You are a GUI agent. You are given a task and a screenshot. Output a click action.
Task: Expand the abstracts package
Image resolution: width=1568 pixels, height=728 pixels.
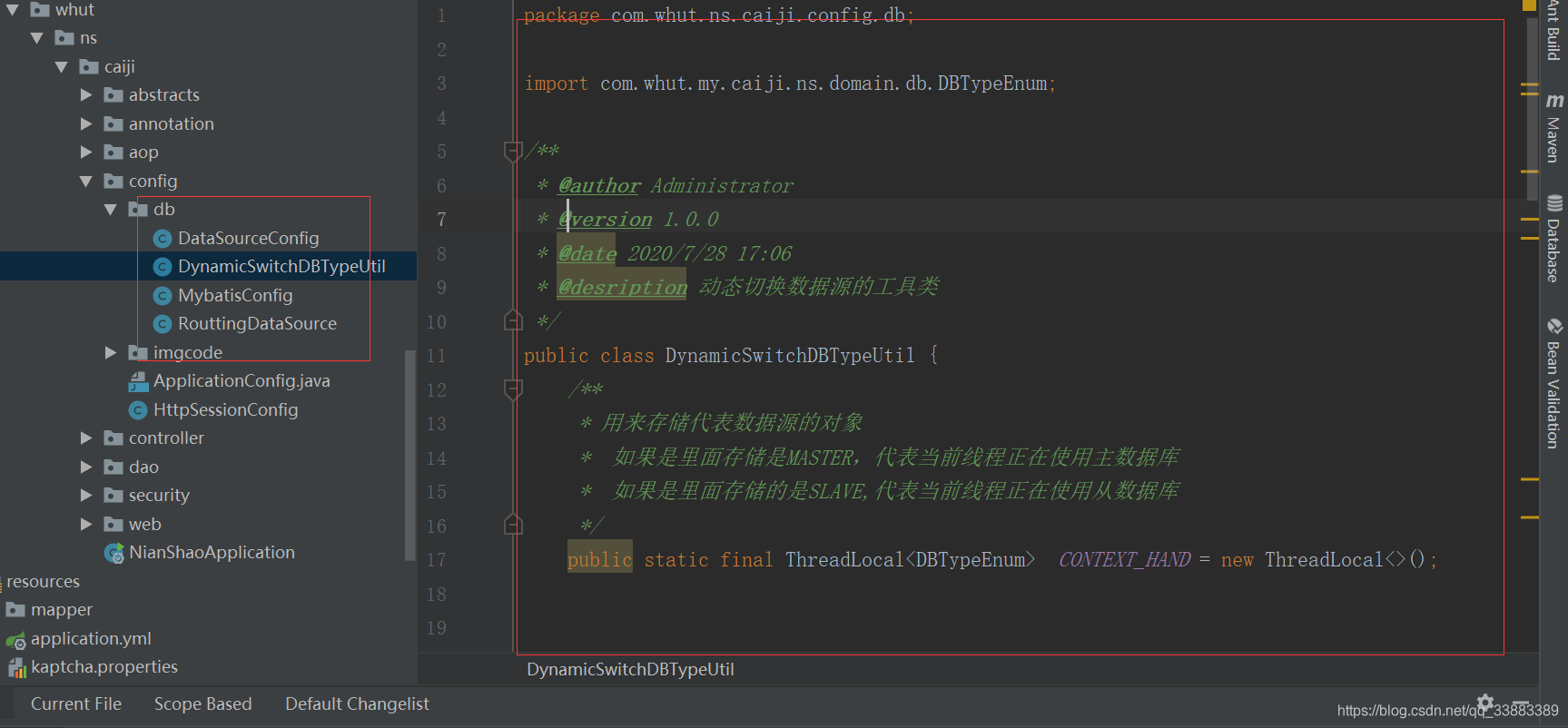click(x=86, y=95)
